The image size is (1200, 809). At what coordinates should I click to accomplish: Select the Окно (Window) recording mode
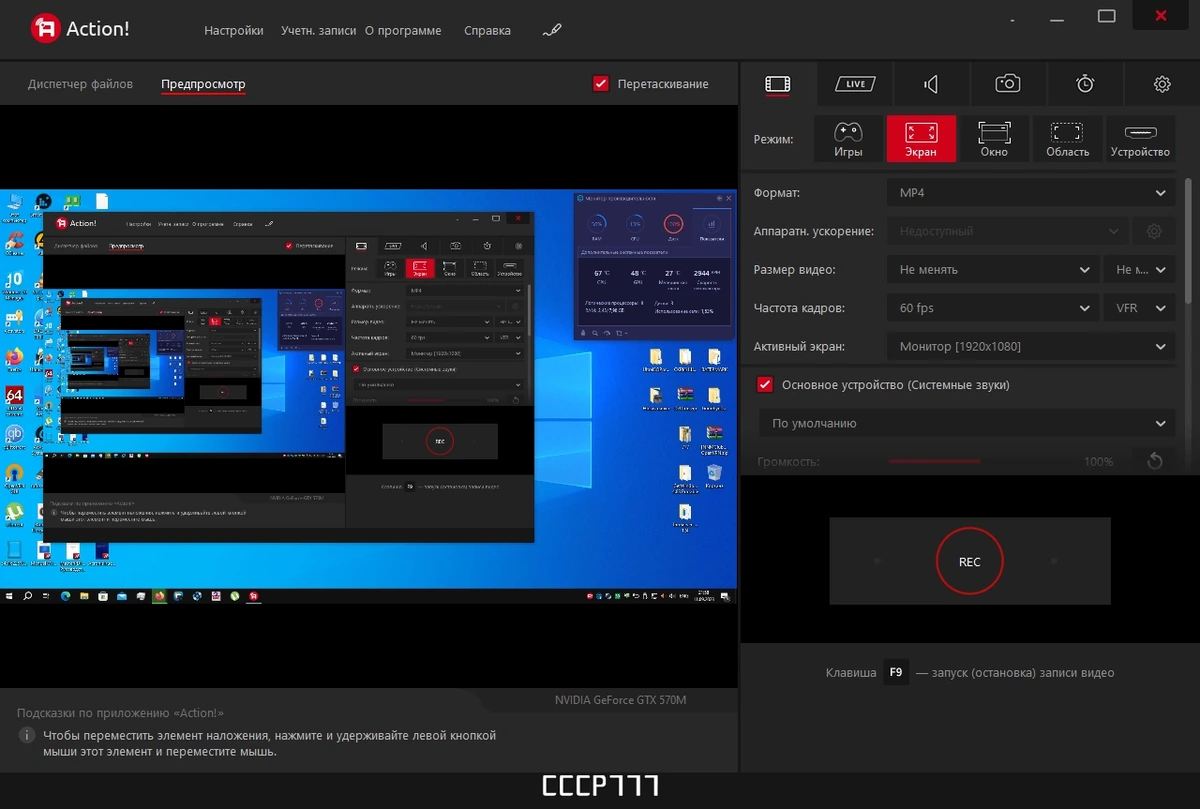click(994, 139)
